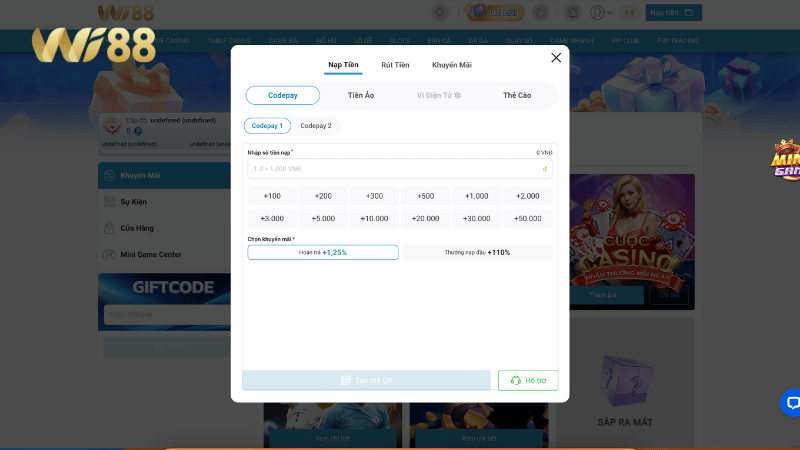800x450 pixels.
Task: Click the search magnifier icon in header
Action: 440,13
